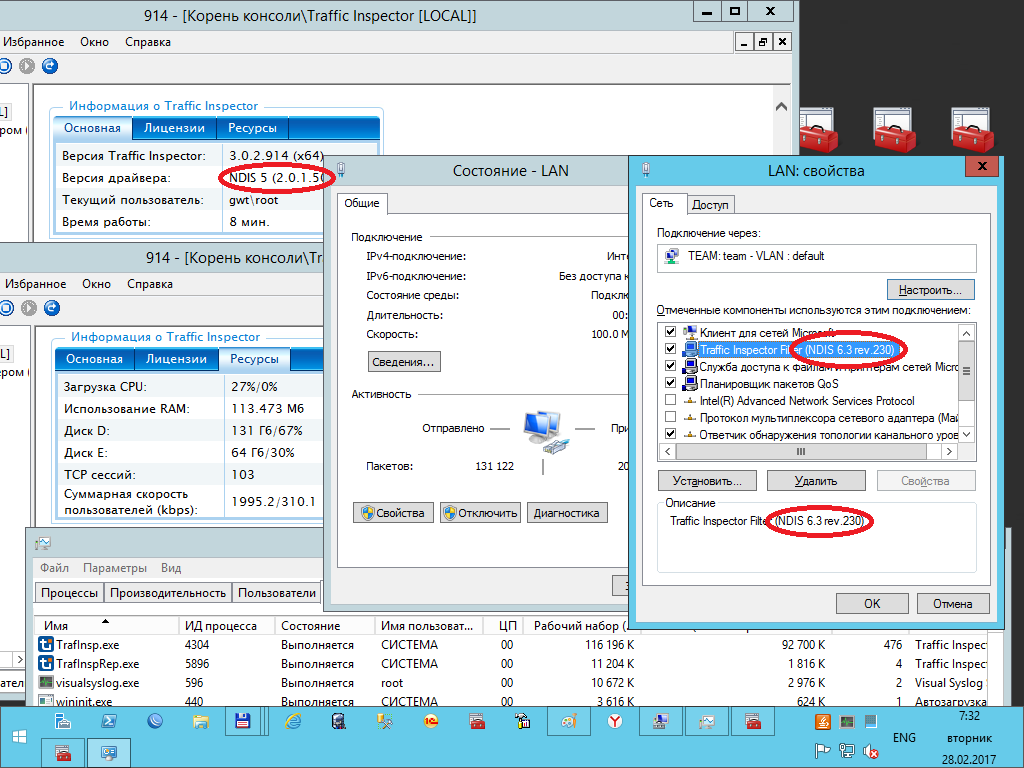Click Сведения... button in LAN status
1024x768 pixels.
tap(404, 362)
